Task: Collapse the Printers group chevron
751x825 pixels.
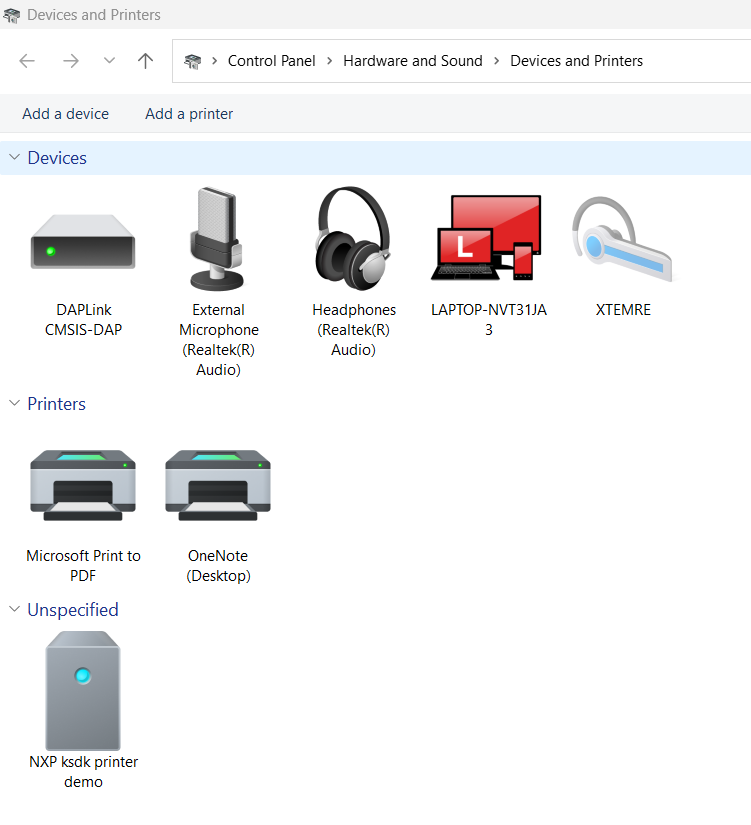Action: [15, 403]
